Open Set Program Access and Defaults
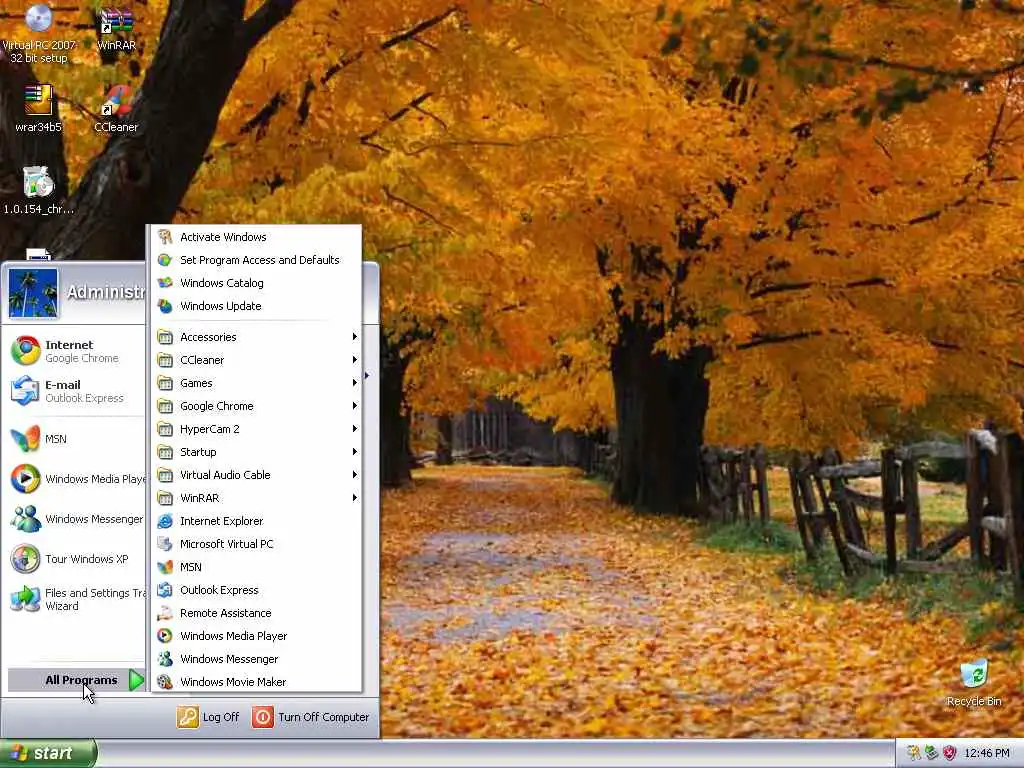Image resolution: width=1024 pixels, height=768 pixels. (x=257, y=260)
